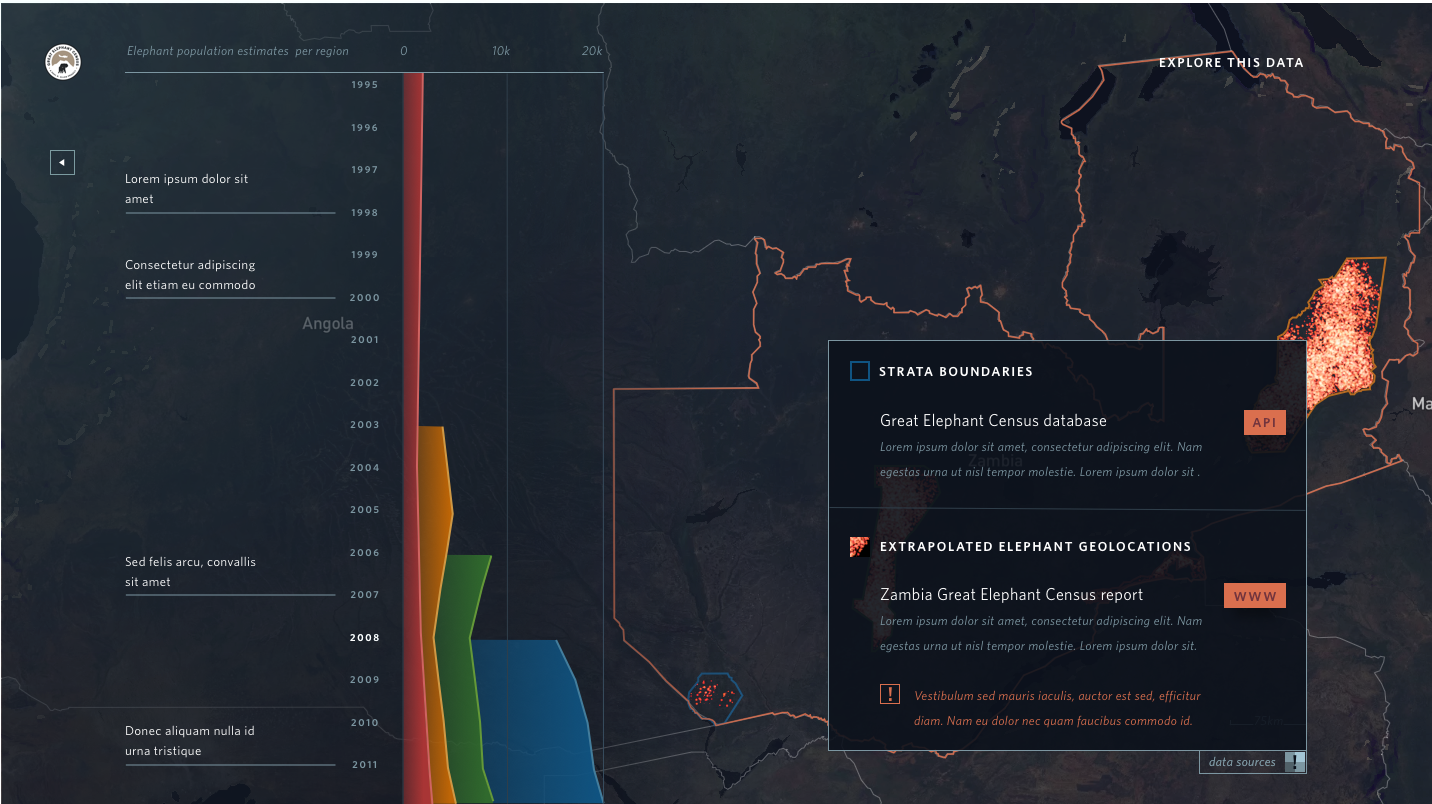1432x804 pixels.
Task: Select year 2000 on timeline
Action: click(364, 298)
